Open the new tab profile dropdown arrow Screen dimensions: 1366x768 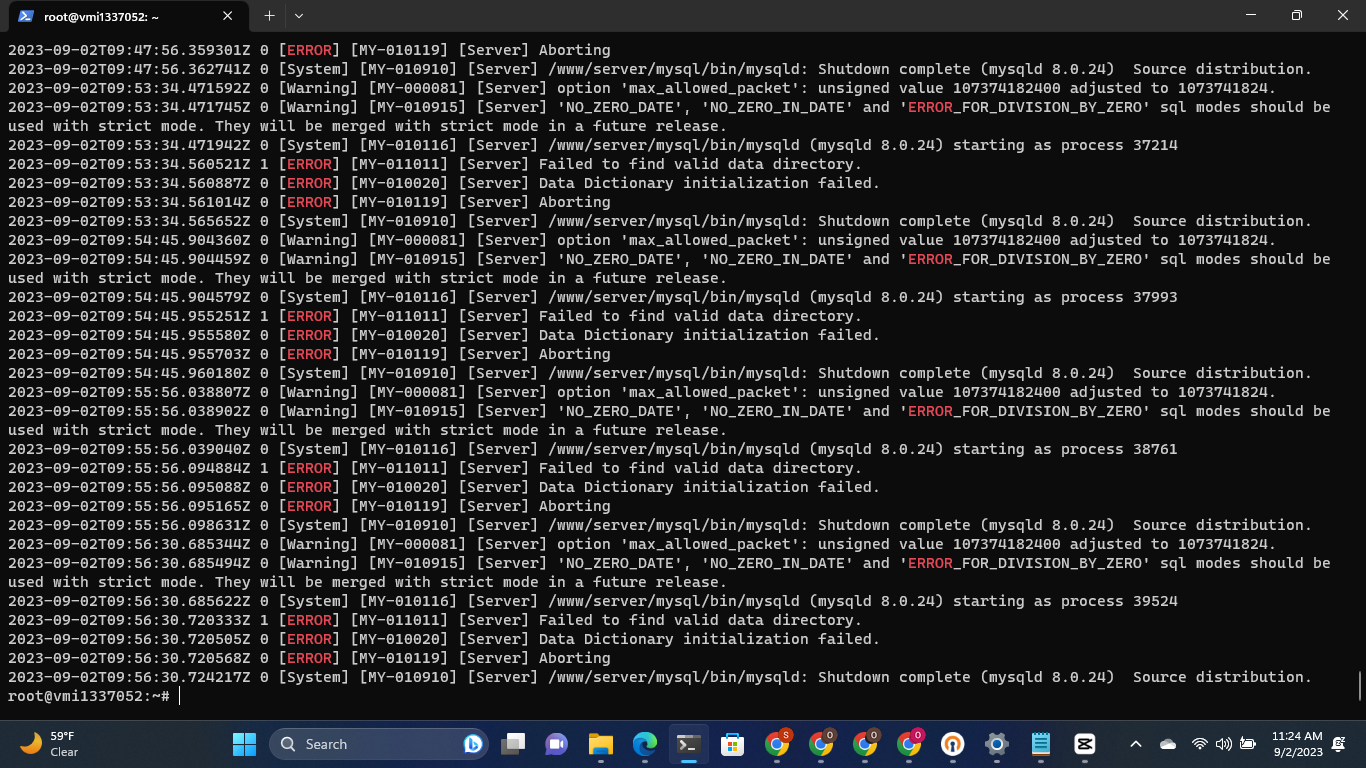pyautogui.click(x=299, y=16)
